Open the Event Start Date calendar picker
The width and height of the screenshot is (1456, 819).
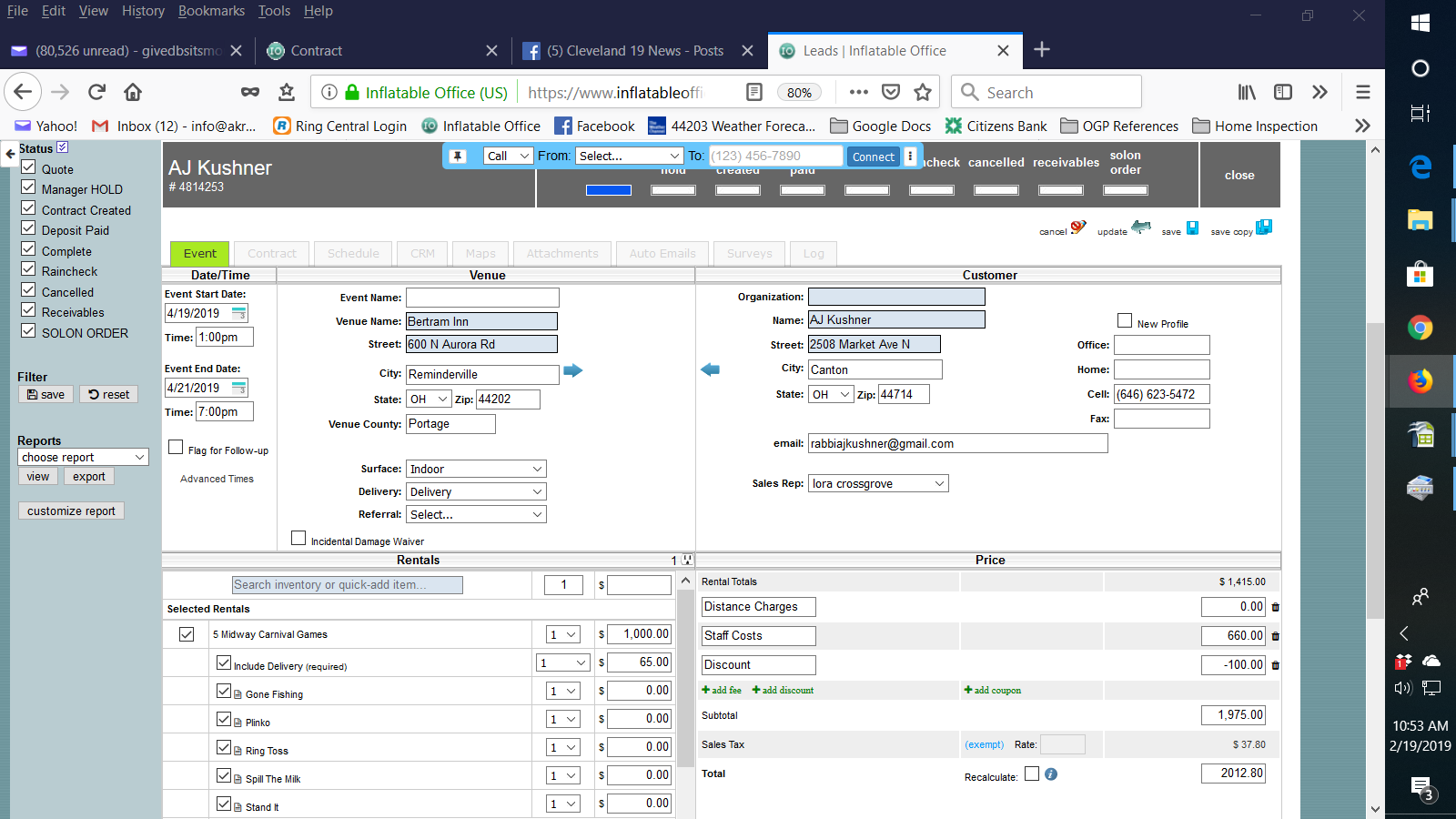tap(238, 313)
